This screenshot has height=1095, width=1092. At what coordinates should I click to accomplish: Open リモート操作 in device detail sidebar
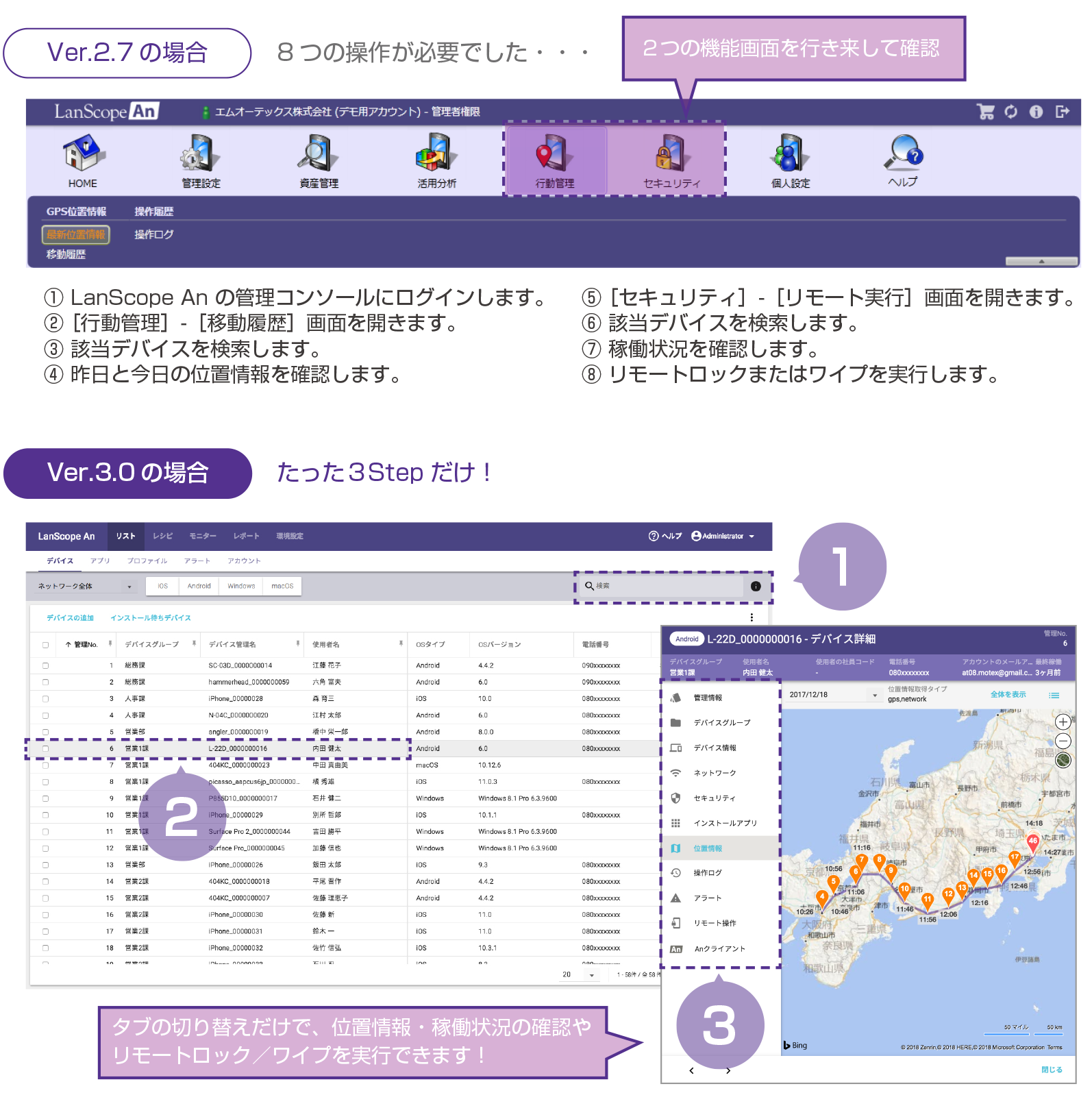coord(722,923)
